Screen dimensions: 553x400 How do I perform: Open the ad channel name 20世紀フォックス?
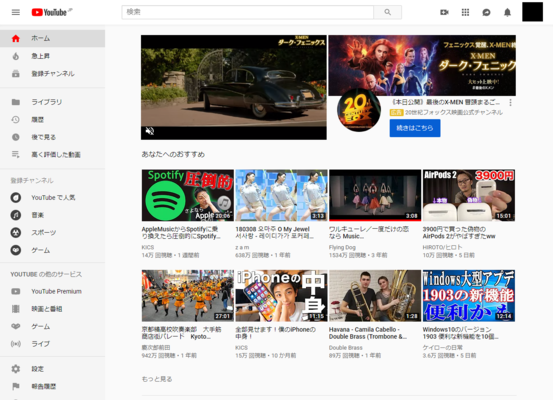click(454, 113)
